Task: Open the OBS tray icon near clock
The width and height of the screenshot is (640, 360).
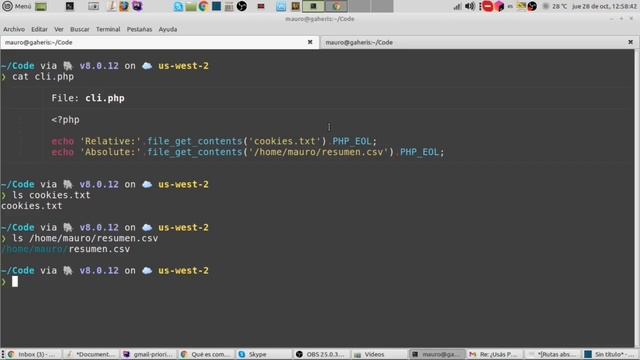Action: 532,6
